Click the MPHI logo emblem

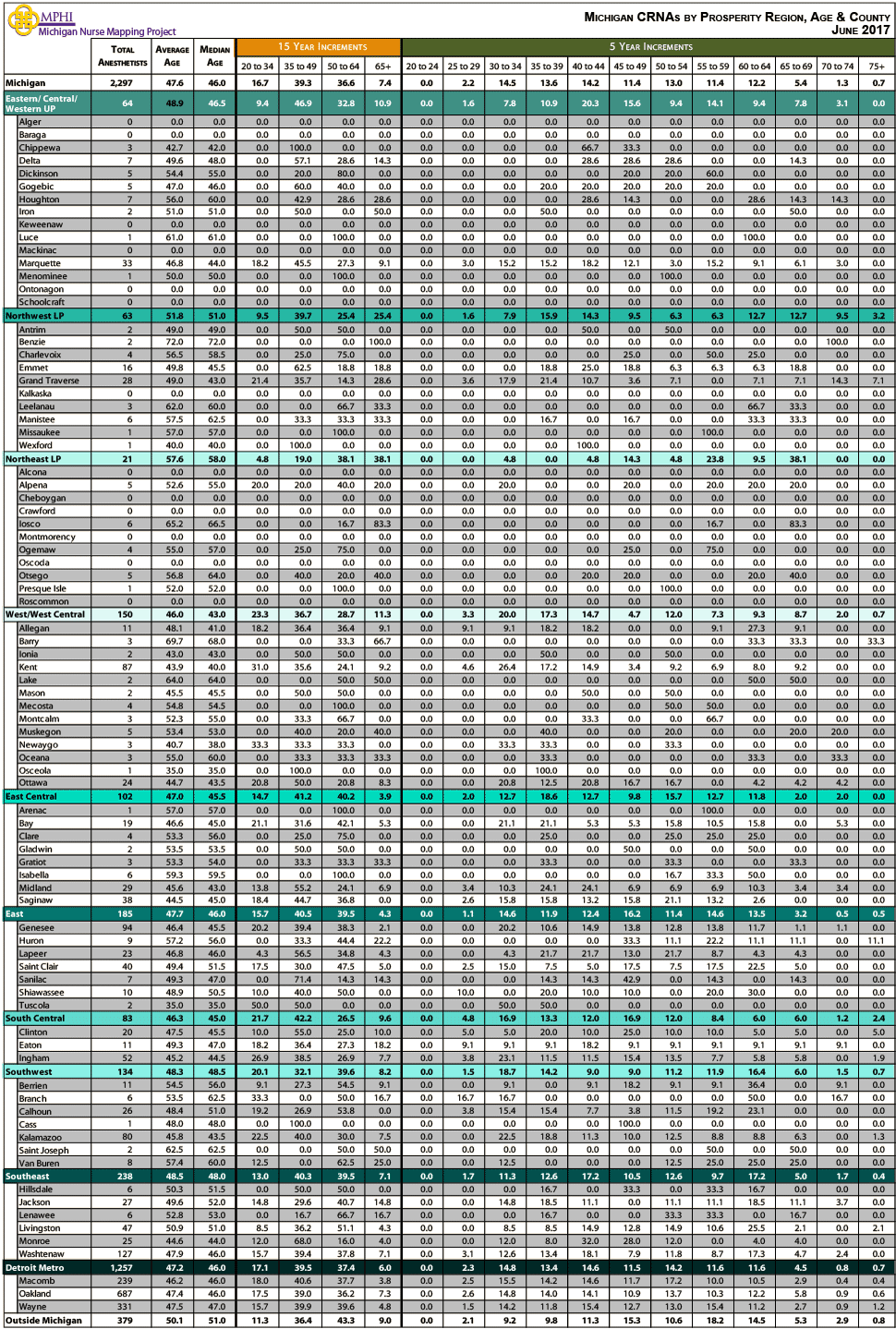pyautogui.click(x=21, y=20)
